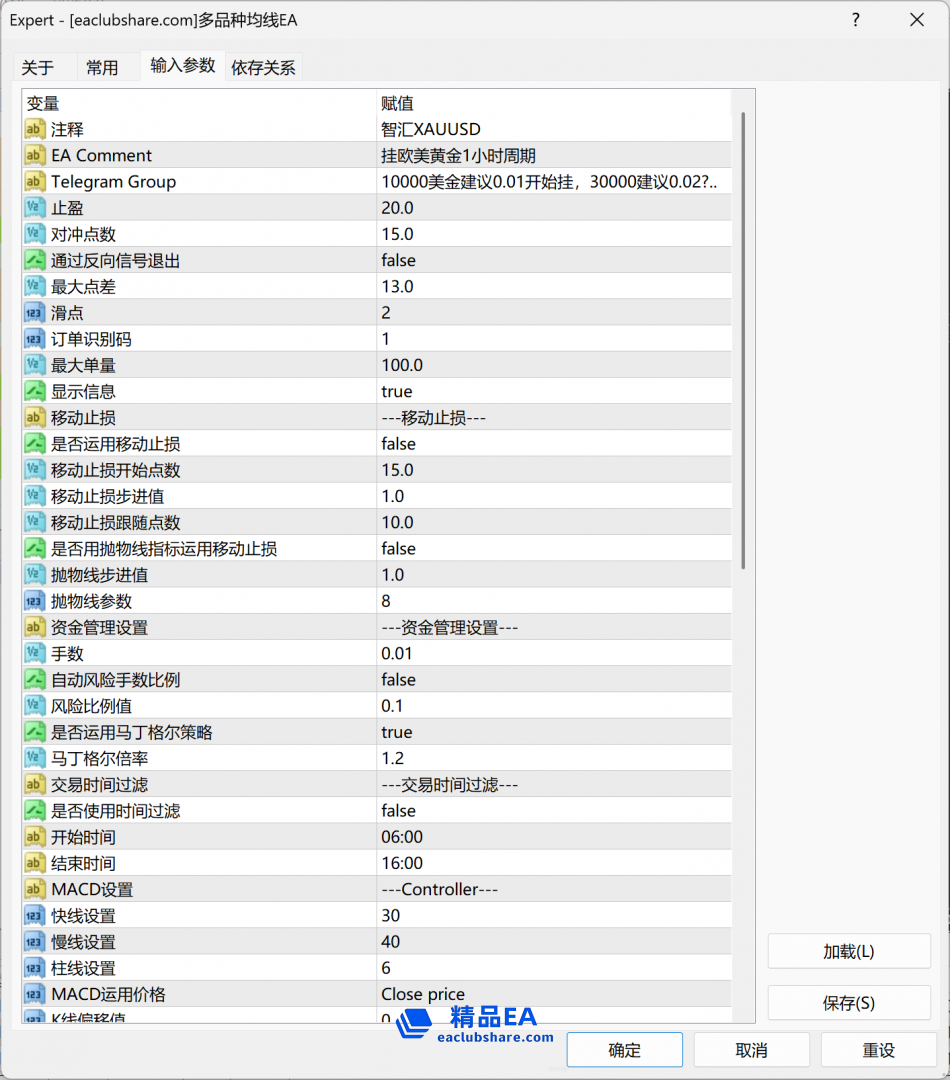
Task: Switch to the 依存关系 tab
Action: pos(263,68)
